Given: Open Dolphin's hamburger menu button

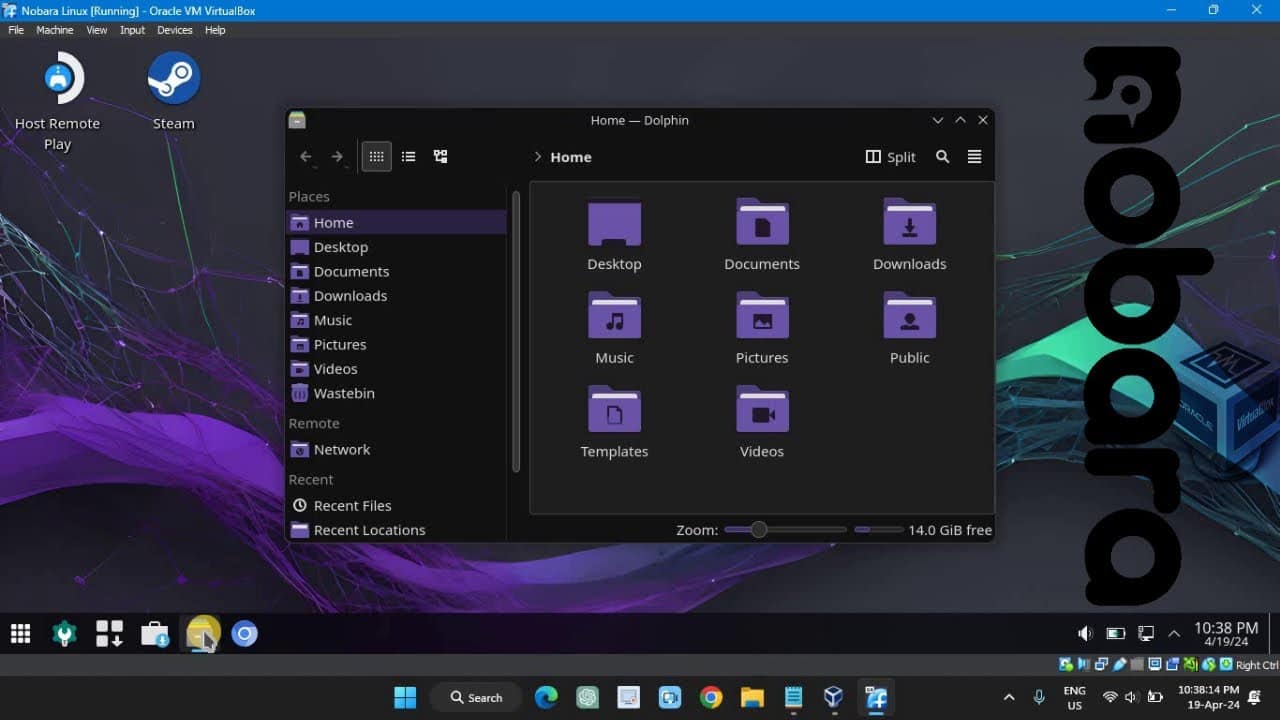Looking at the screenshot, I should [974, 156].
